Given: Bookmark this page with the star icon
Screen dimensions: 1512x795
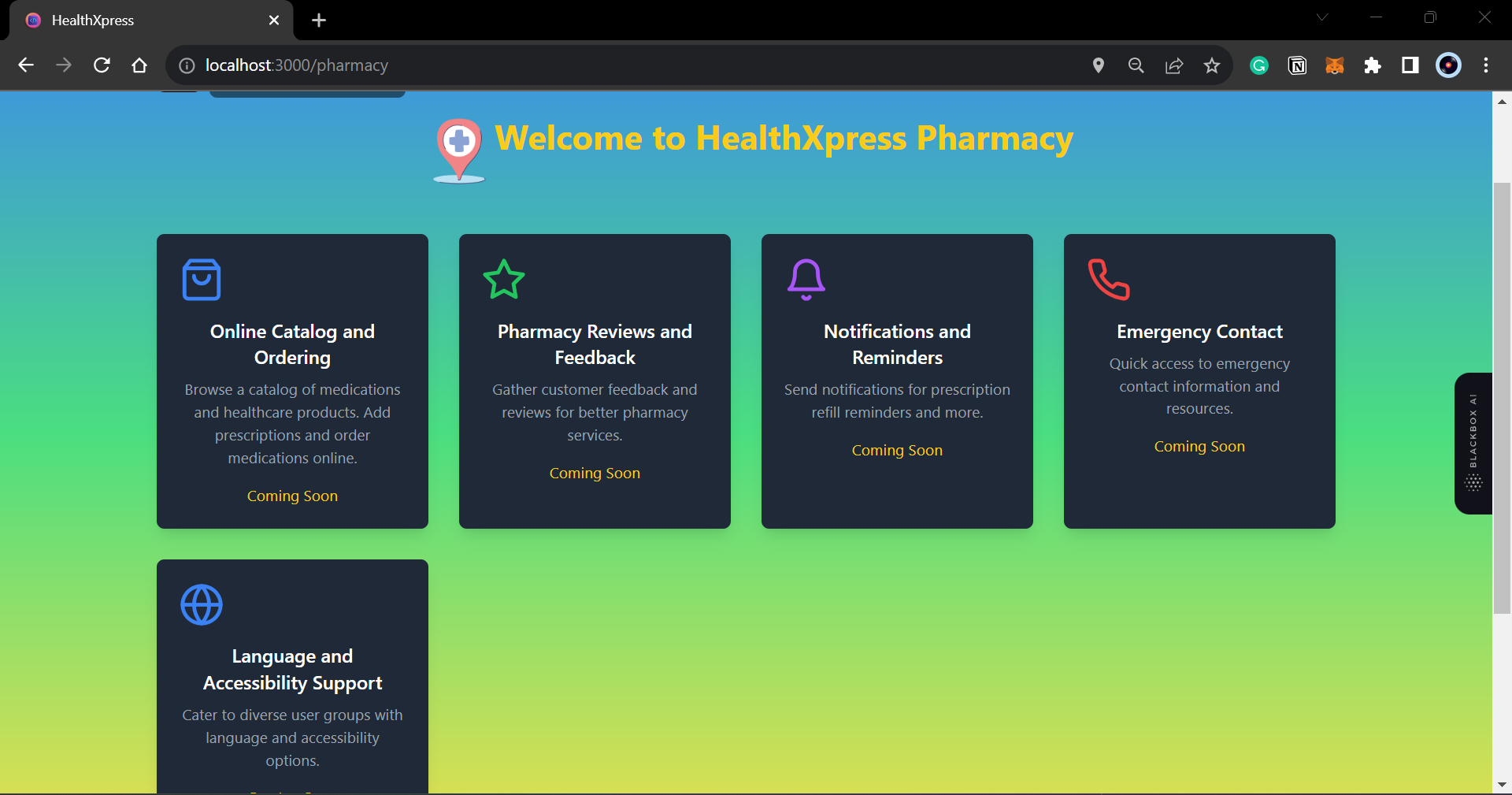Looking at the screenshot, I should [x=1212, y=65].
